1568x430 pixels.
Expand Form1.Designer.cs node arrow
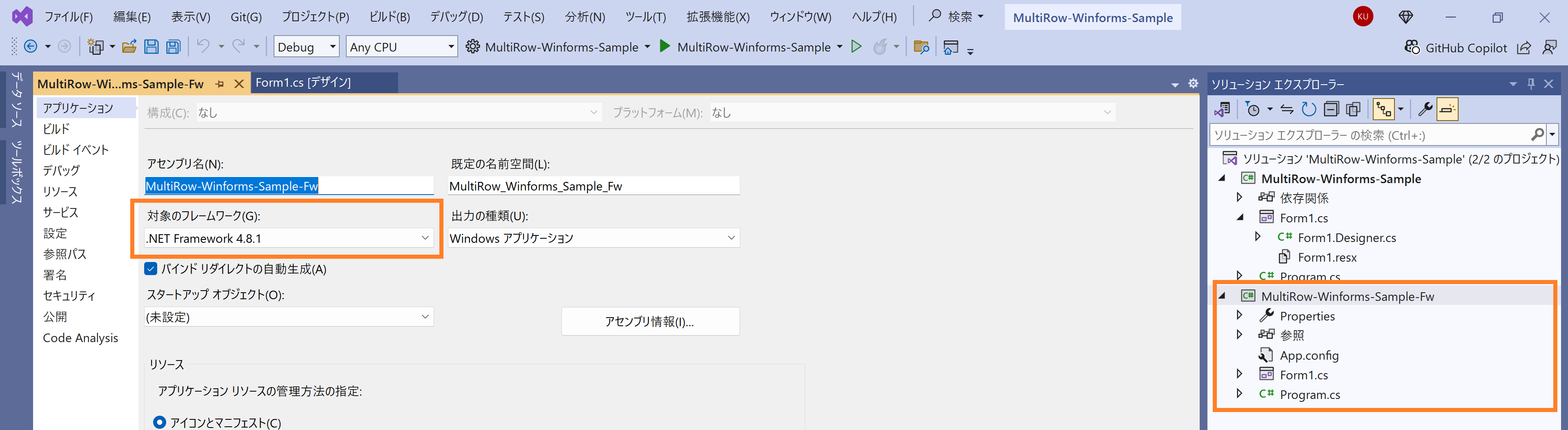(1258, 237)
